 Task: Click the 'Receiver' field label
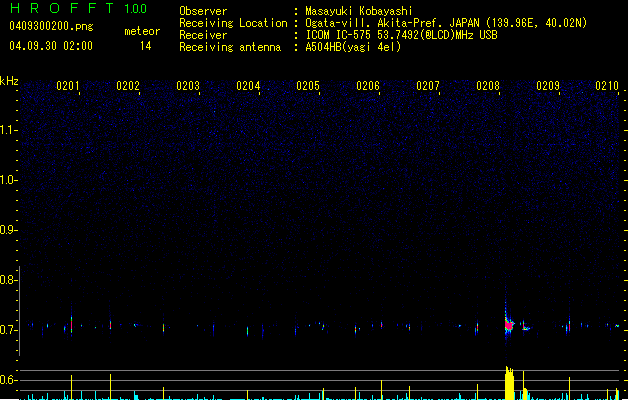click(x=203, y=35)
